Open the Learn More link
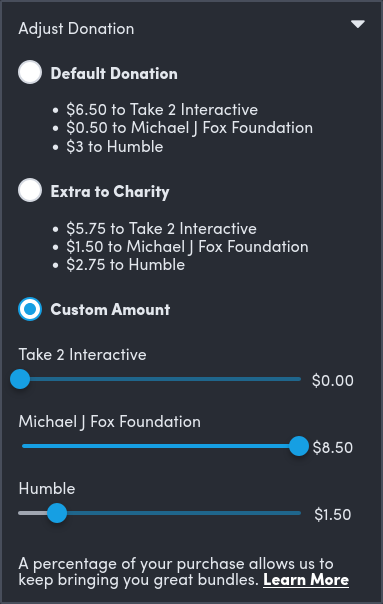The width and height of the screenshot is (383, 604). [x=306, y=580]
